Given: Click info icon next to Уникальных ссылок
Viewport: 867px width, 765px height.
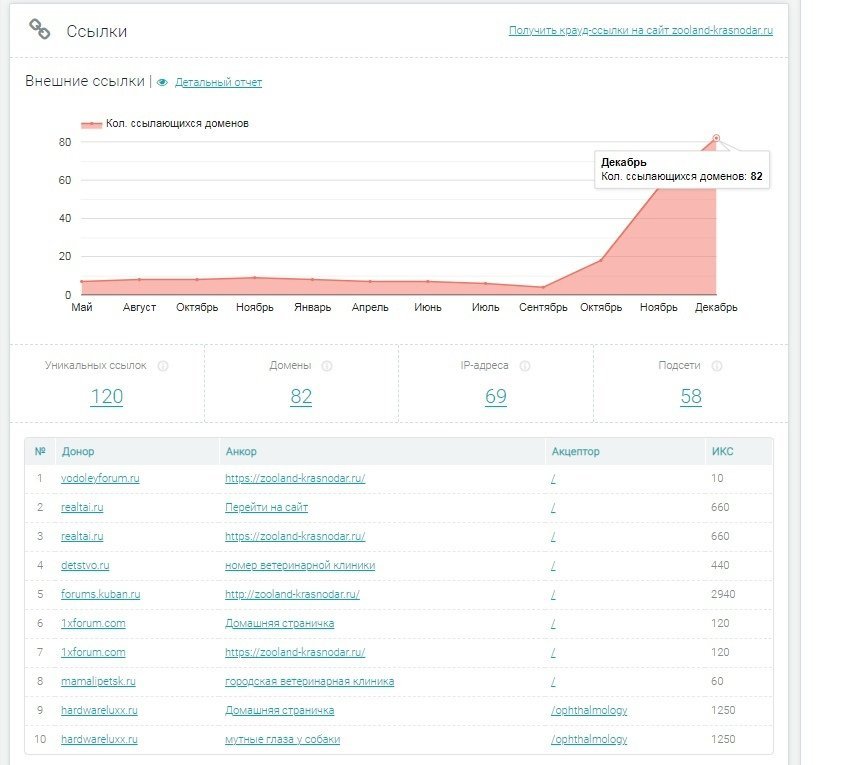Looking at the screenshot, I should [163, 366].
